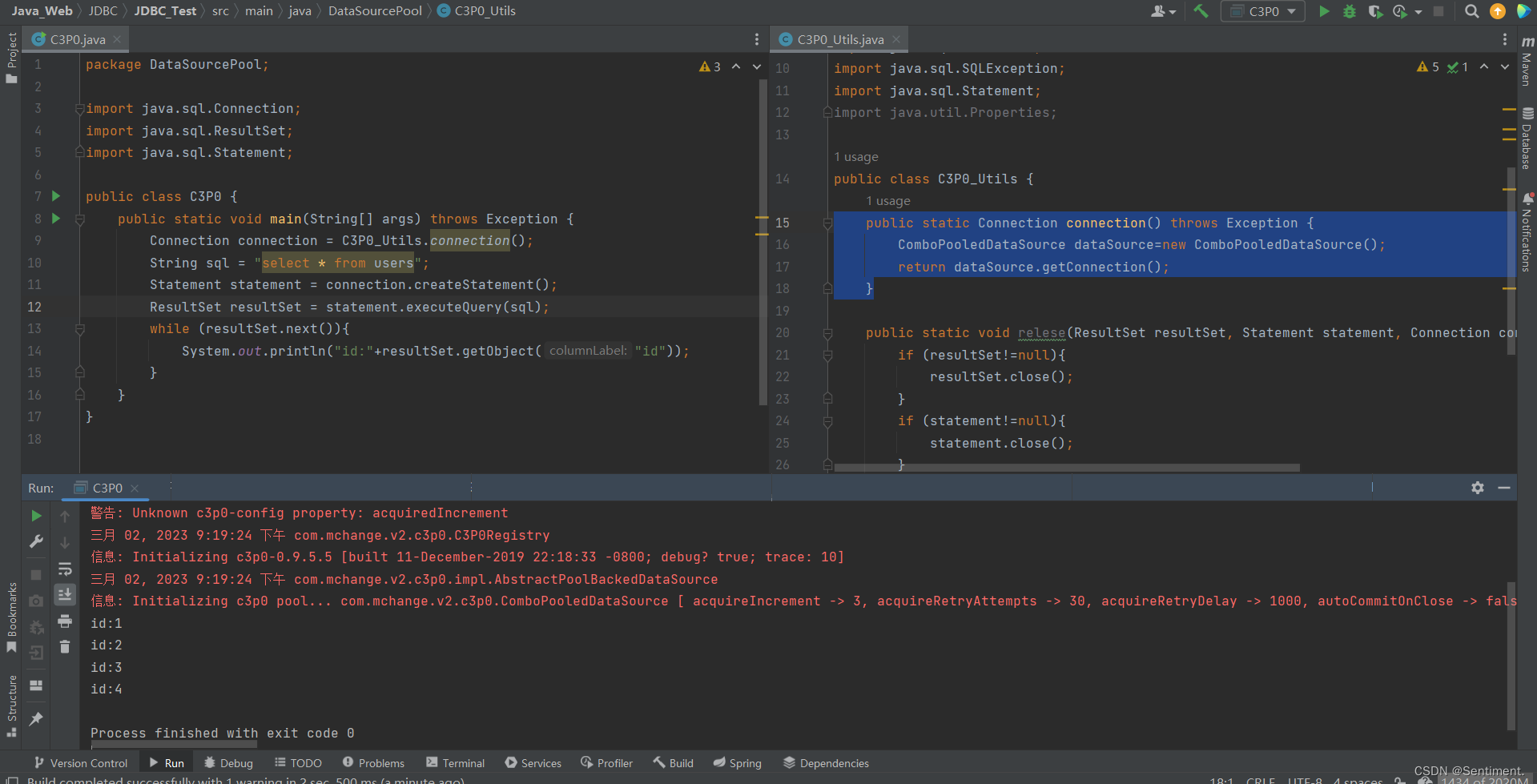Print the Run console output
This screenshot has height=784, width=1537.
tap(65, 621)
